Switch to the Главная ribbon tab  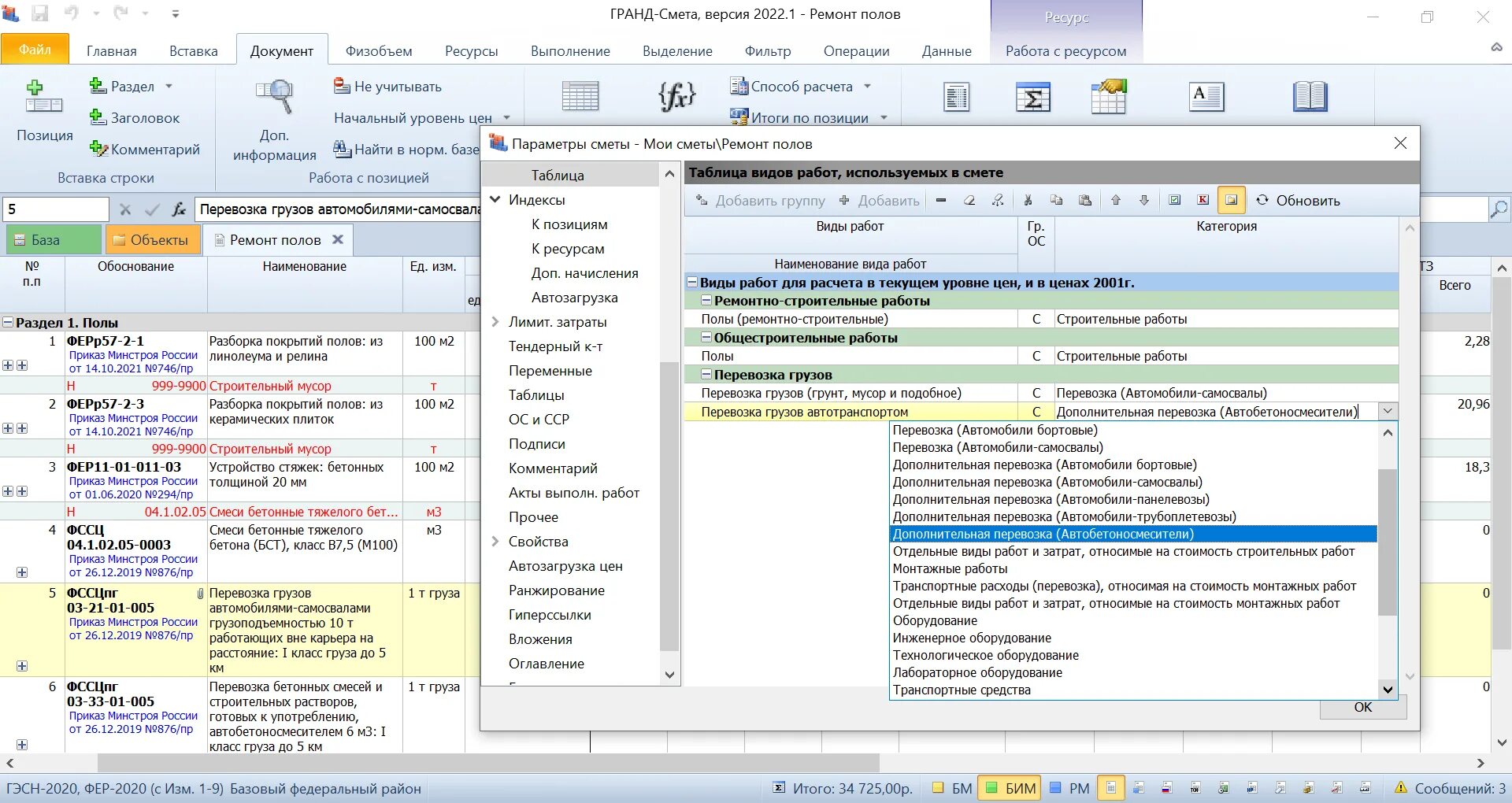coord(111,51)
